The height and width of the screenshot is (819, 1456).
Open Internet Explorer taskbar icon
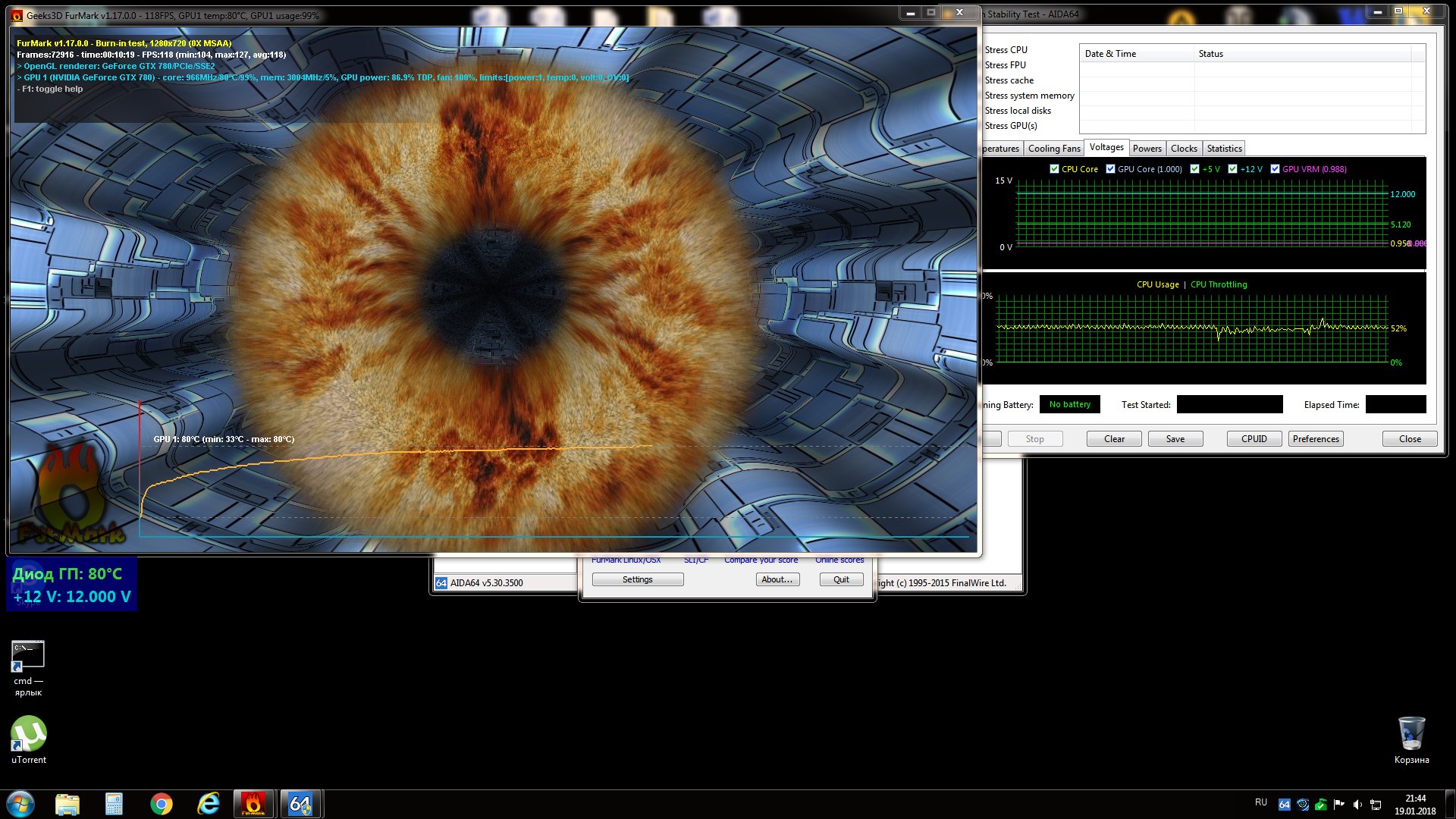(x=208, y=804)
